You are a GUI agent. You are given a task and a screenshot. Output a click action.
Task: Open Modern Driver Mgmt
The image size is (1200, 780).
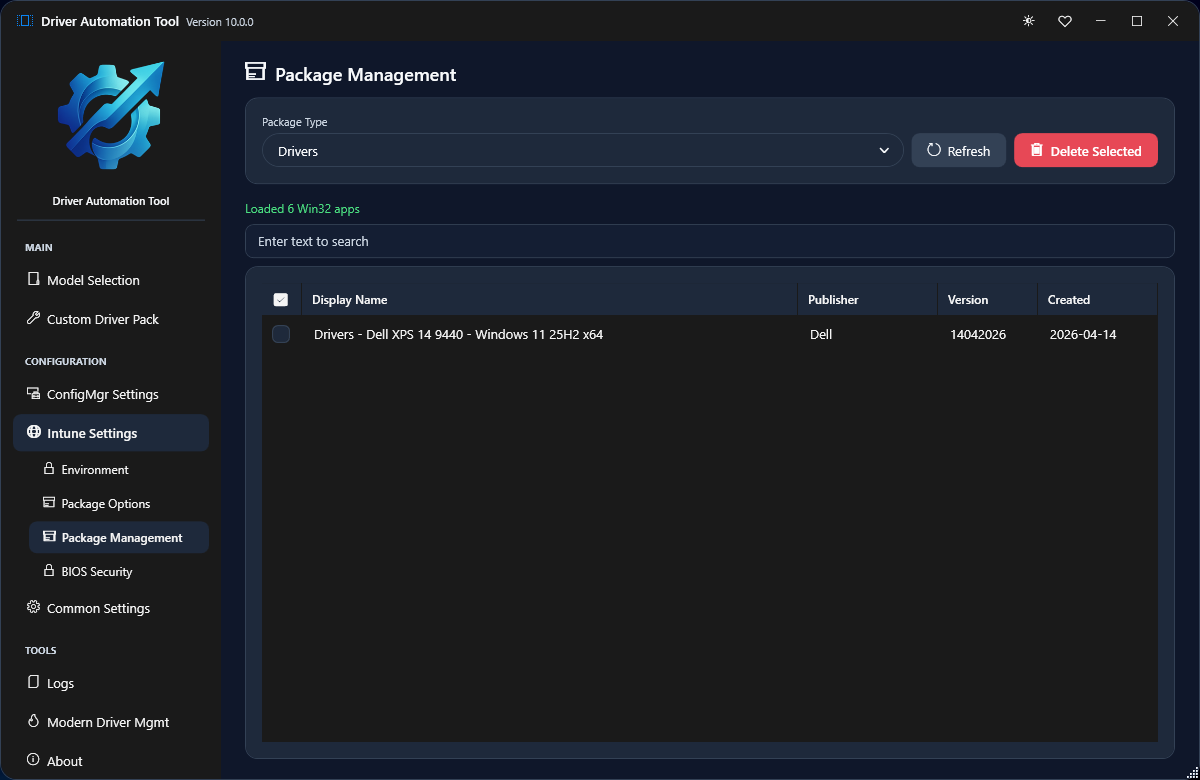click(x=111, y=722)
